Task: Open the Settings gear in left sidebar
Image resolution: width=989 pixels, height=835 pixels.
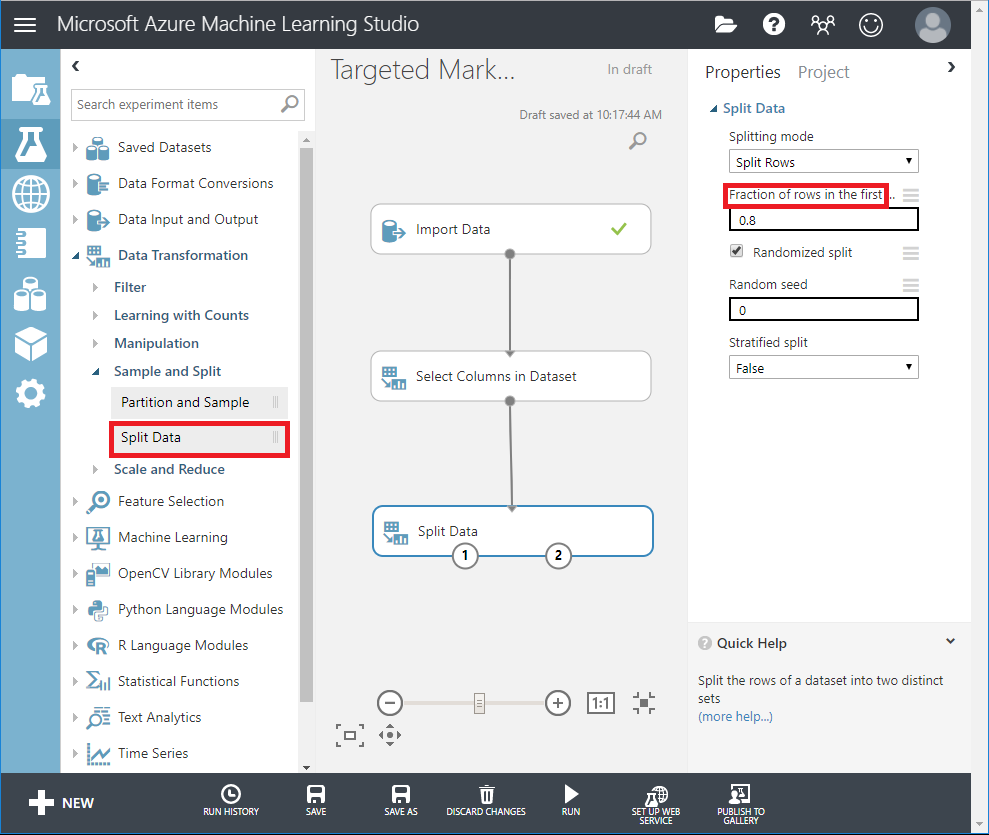Action: click(x=30, y=393)
